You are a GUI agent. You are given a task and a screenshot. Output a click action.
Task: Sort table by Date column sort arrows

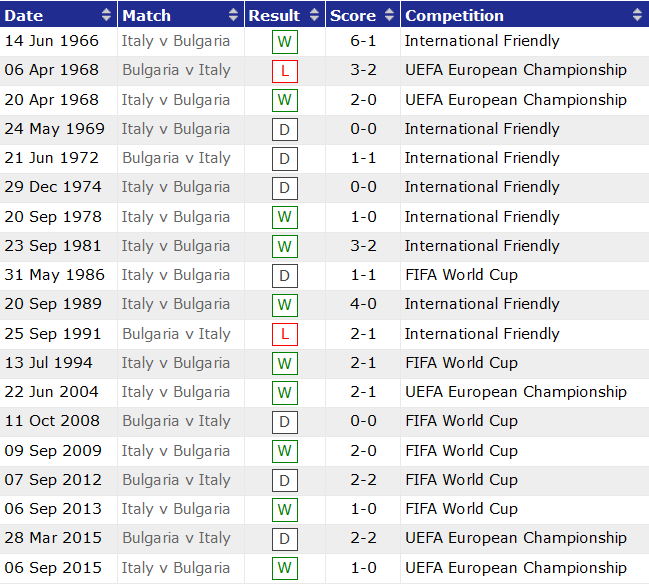coord(107,15)
